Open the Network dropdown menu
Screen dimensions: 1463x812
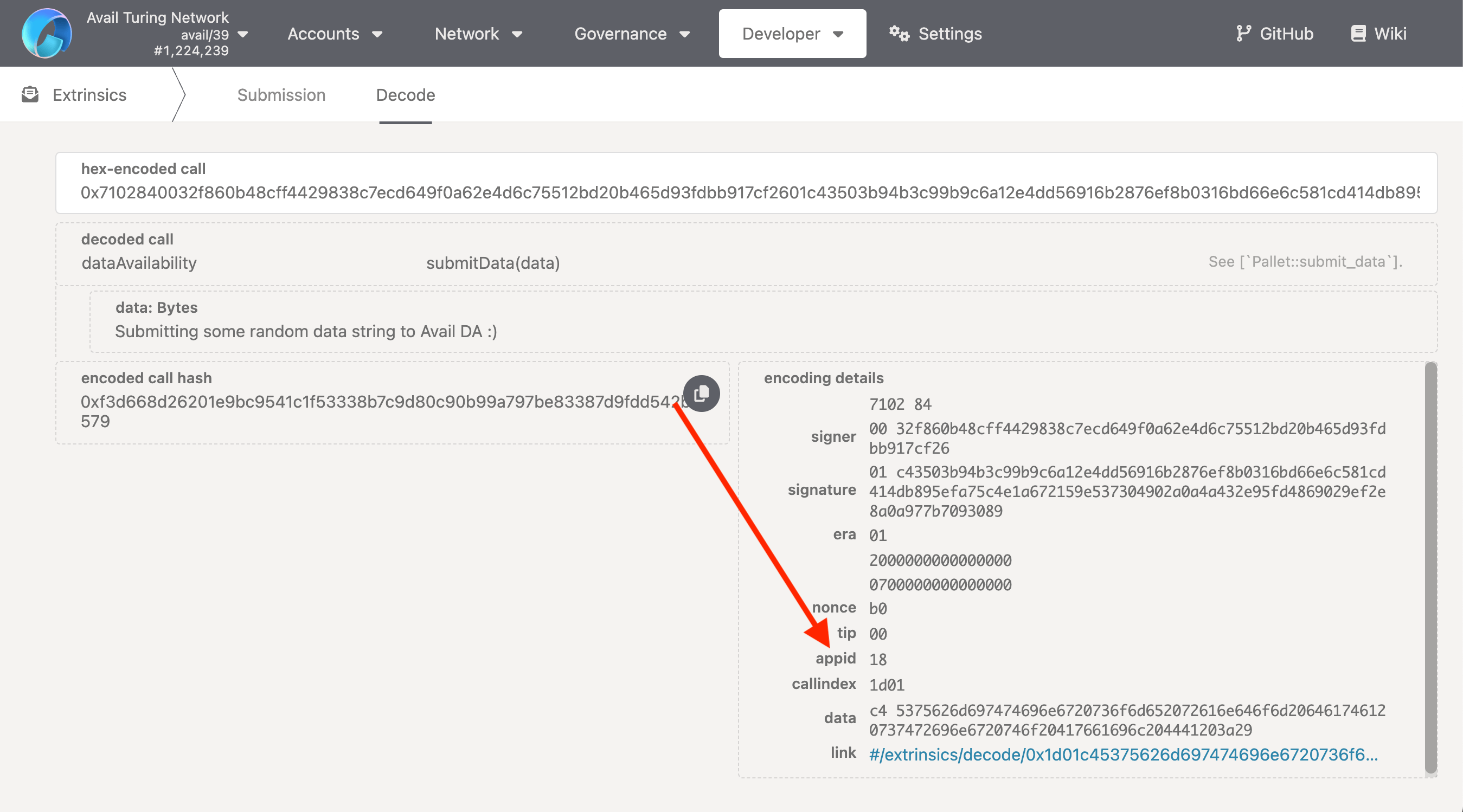pyautogui.click(x=478, y=34)
